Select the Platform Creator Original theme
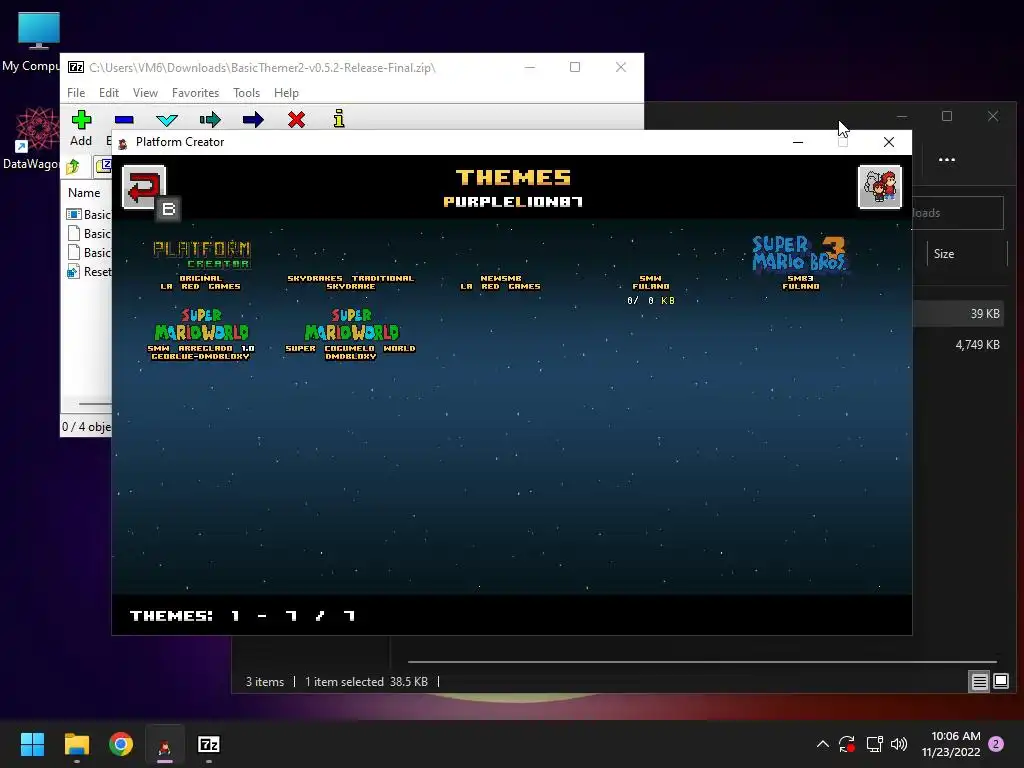 tap(201, 264)
